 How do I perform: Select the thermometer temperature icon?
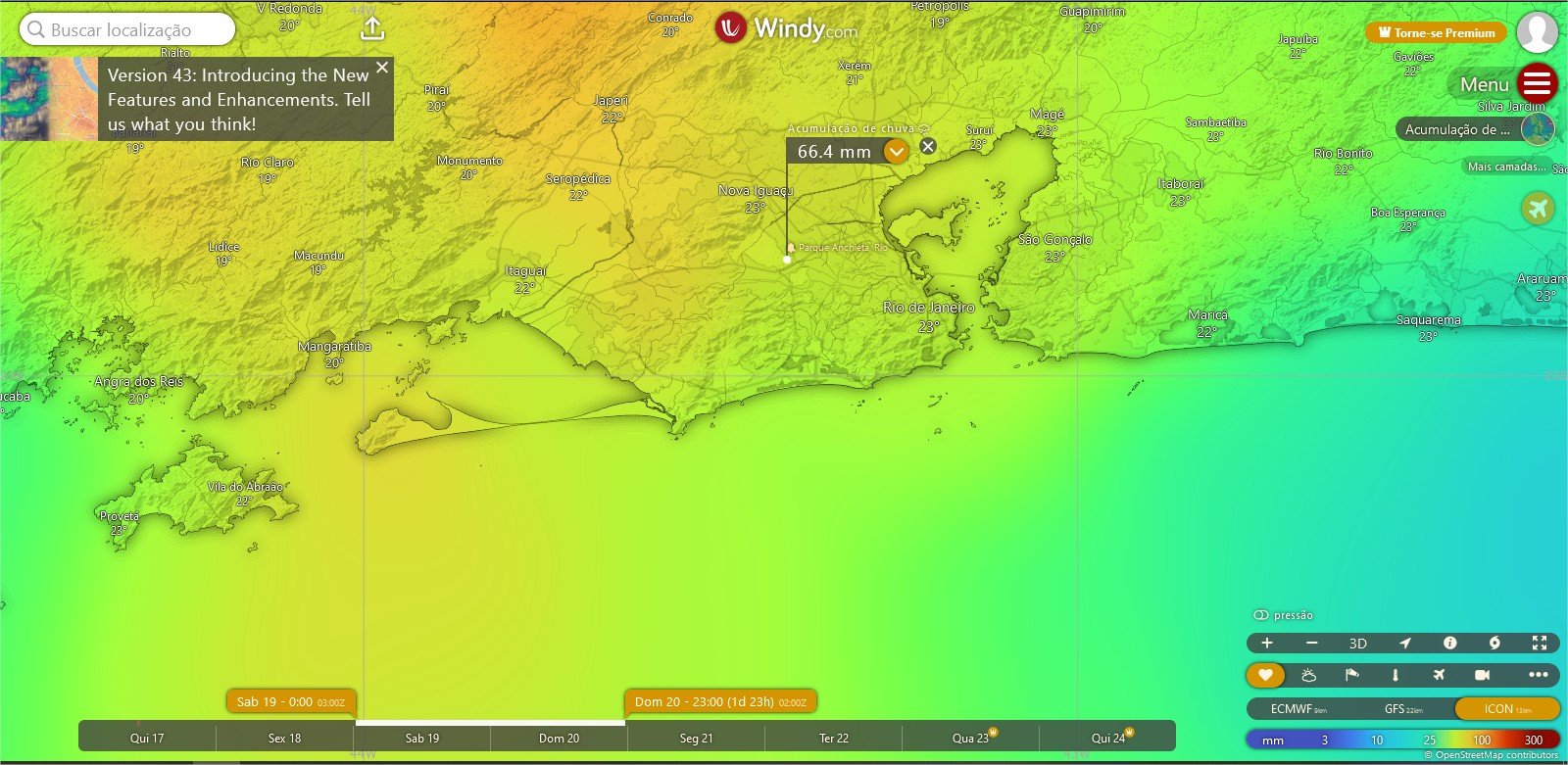1396,675
